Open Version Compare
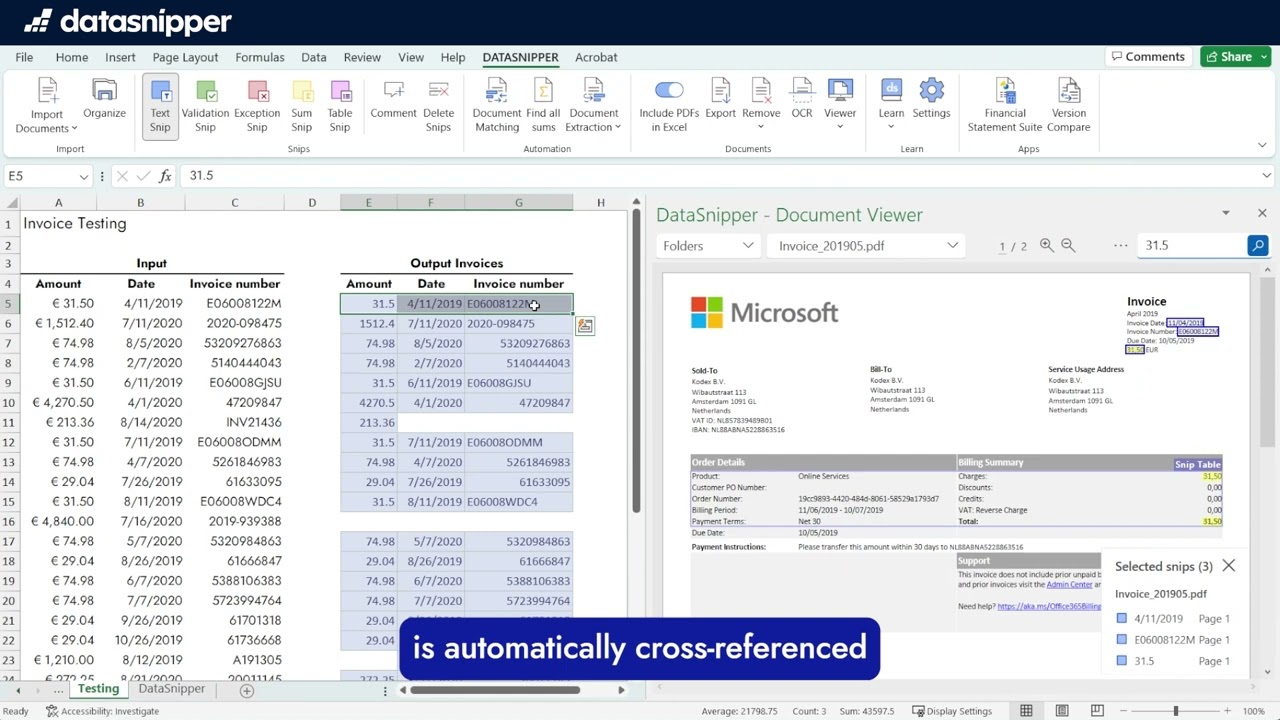This screenshot has height=720, width=1280. [x=1069, y=106]
